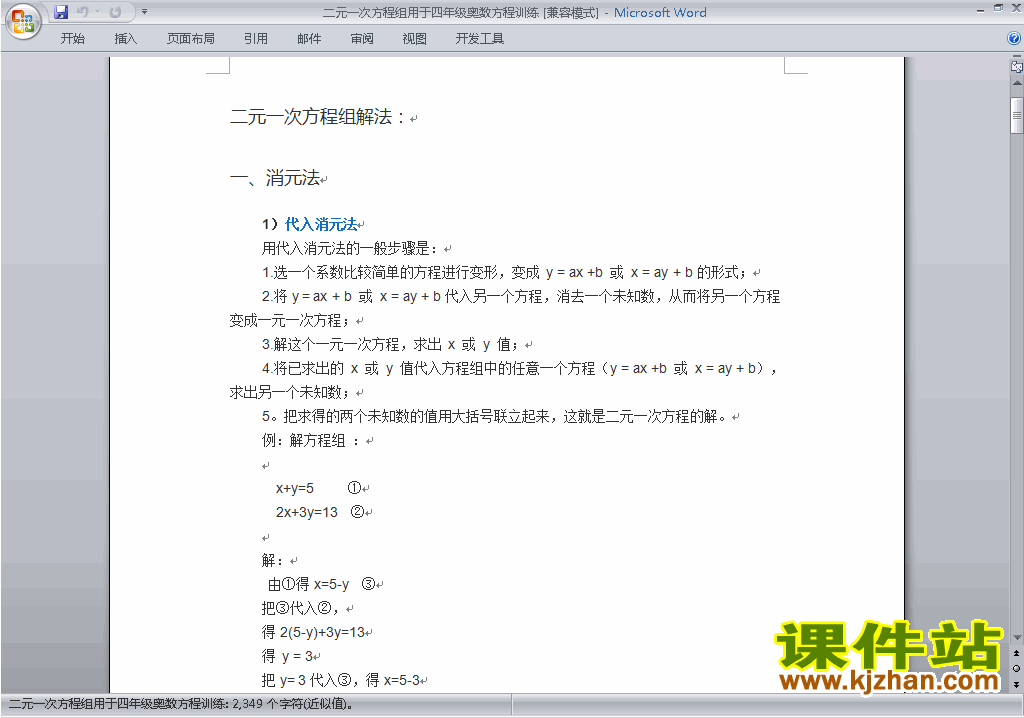Click the scrollbar track below the thumb
Viewport: 1024px width, 718px height.
pyautogui.click(x=1017, y=382)
